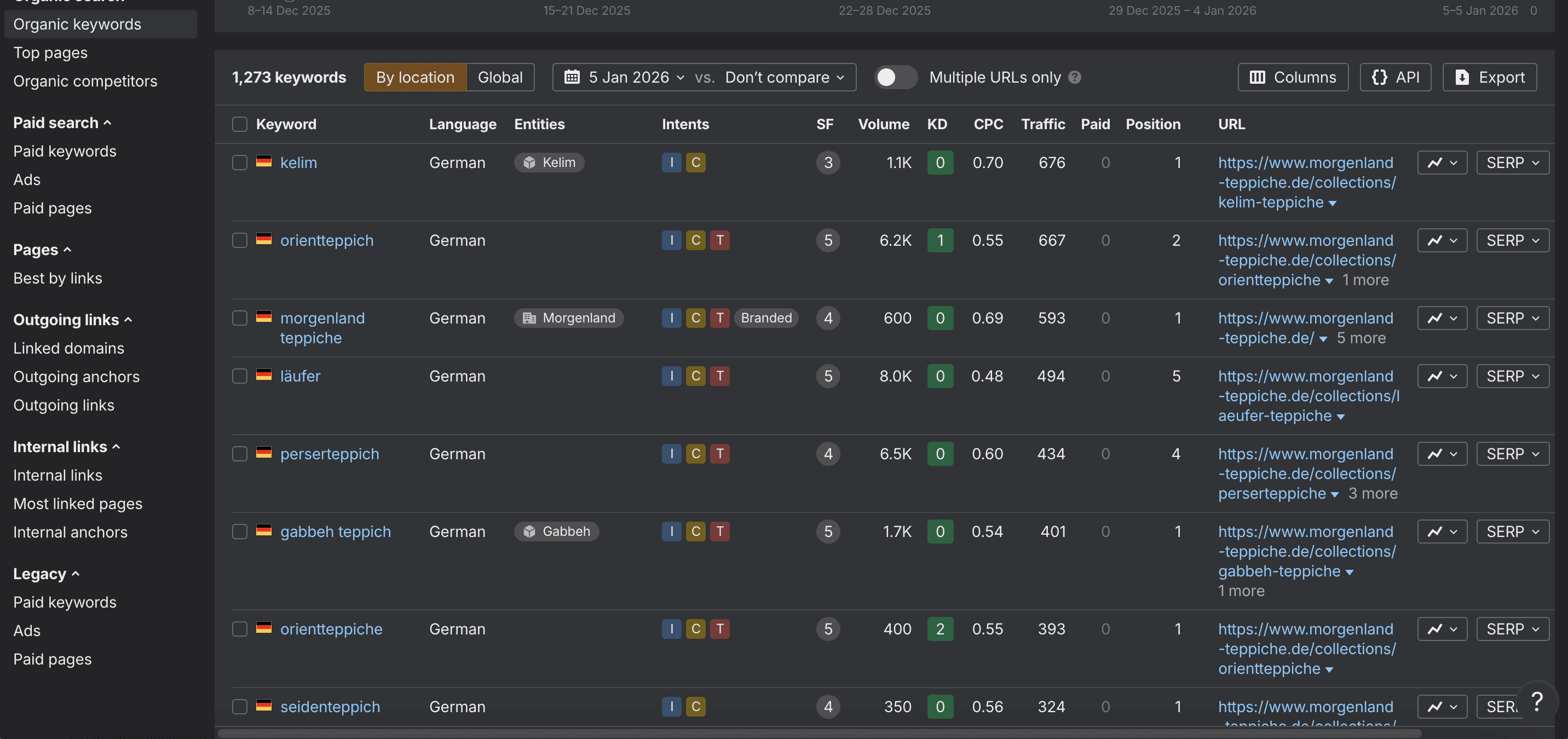Screen dimensions: 1568x739
Task: Click the help question mark beside Multiple URLs only
Action: [x=1074, y=77]
